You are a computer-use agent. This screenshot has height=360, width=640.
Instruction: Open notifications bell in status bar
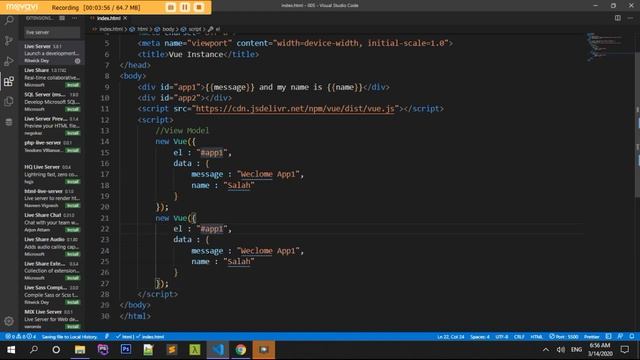pyautogui.click(x=632, y=337)
